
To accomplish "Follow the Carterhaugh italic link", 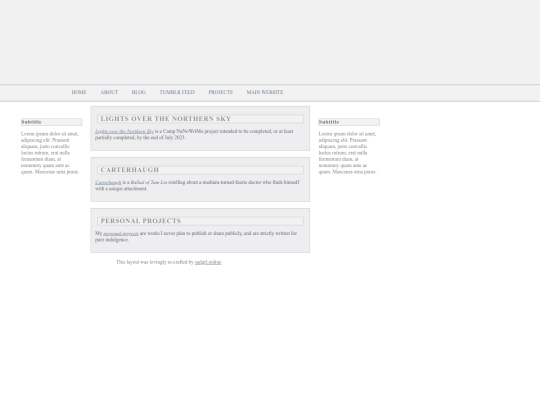I will click(x=108, y=182).
